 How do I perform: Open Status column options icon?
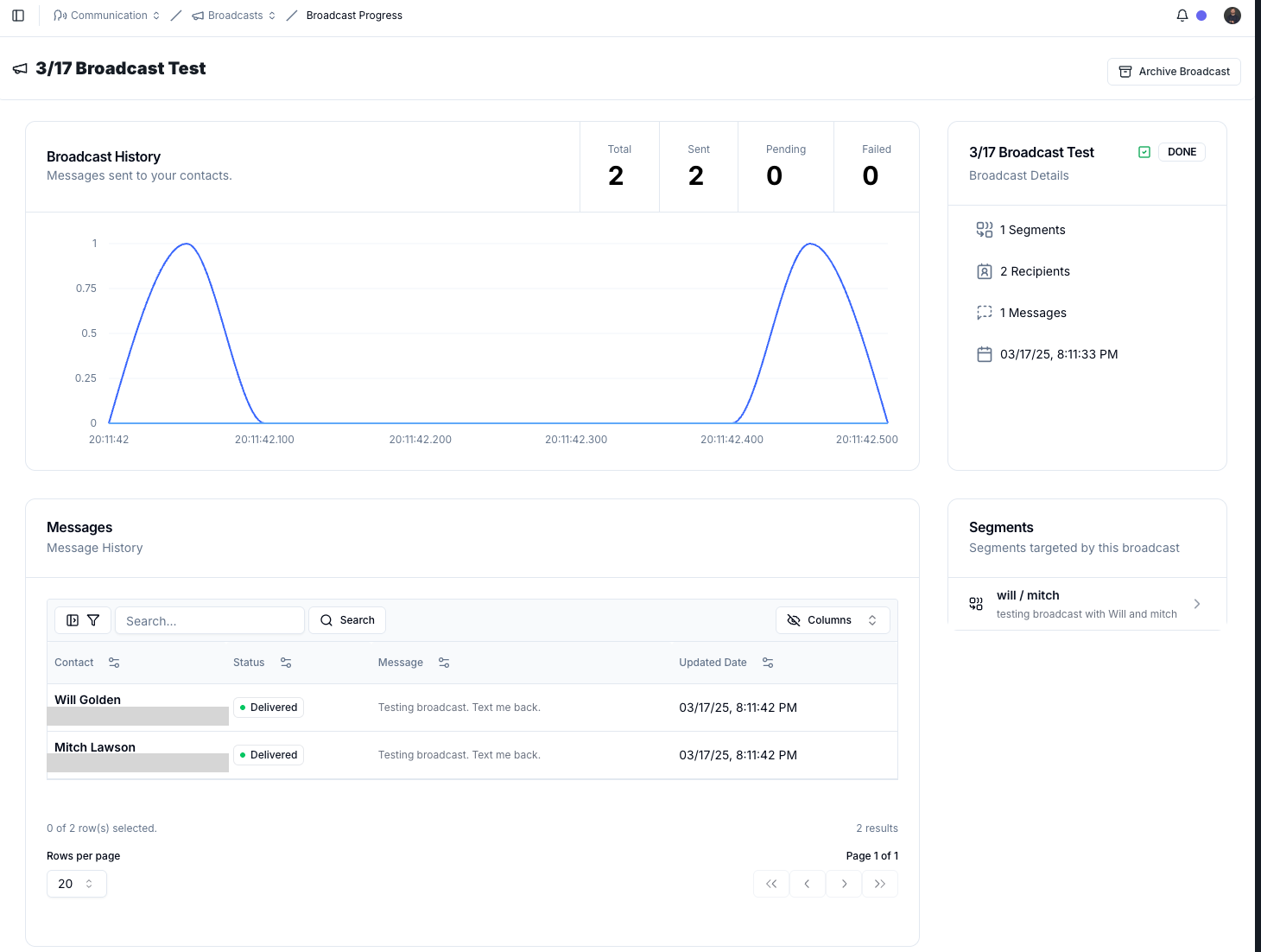tap(286, 663)
